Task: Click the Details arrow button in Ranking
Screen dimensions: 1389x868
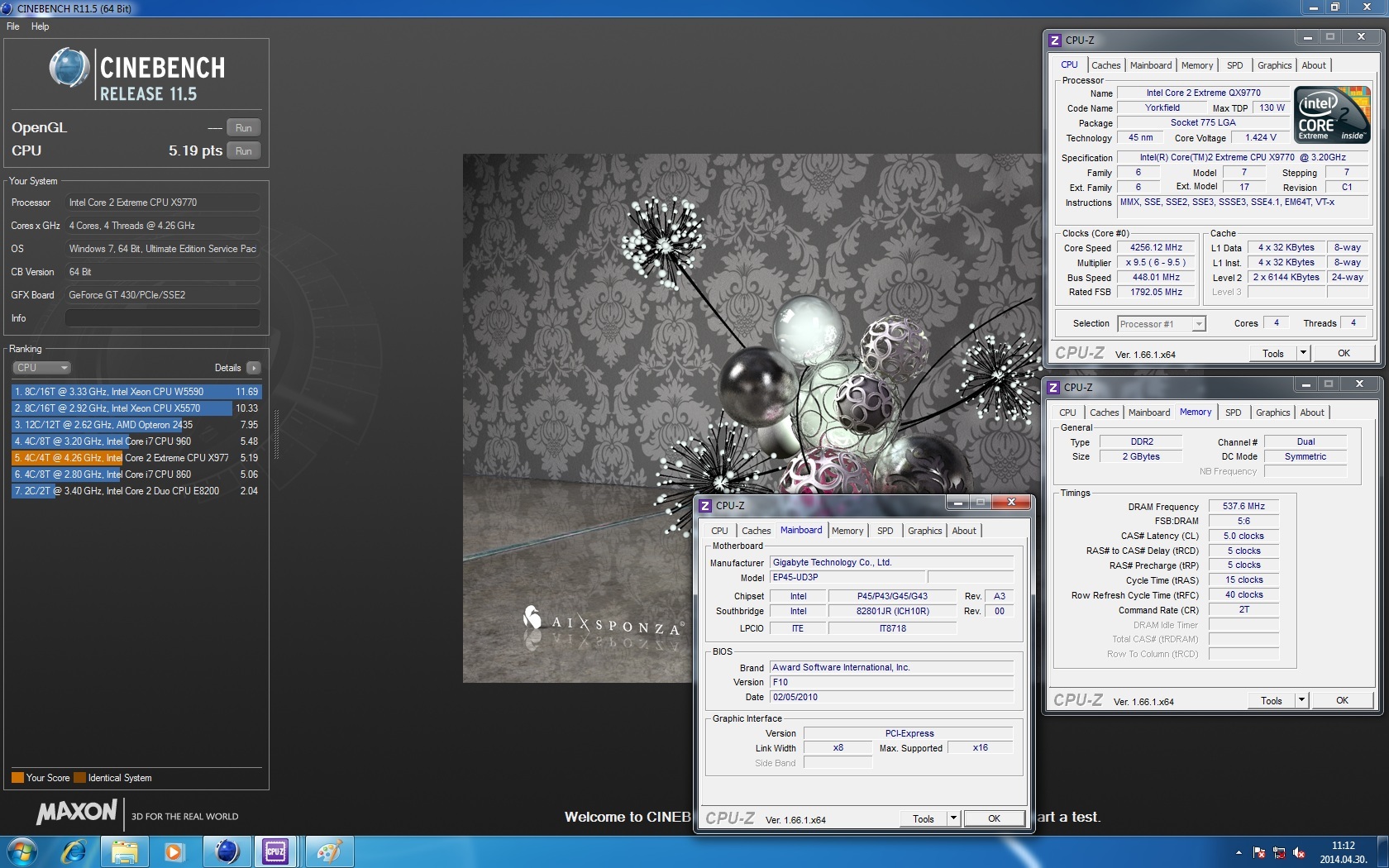Action: click(x=254, y=368)
